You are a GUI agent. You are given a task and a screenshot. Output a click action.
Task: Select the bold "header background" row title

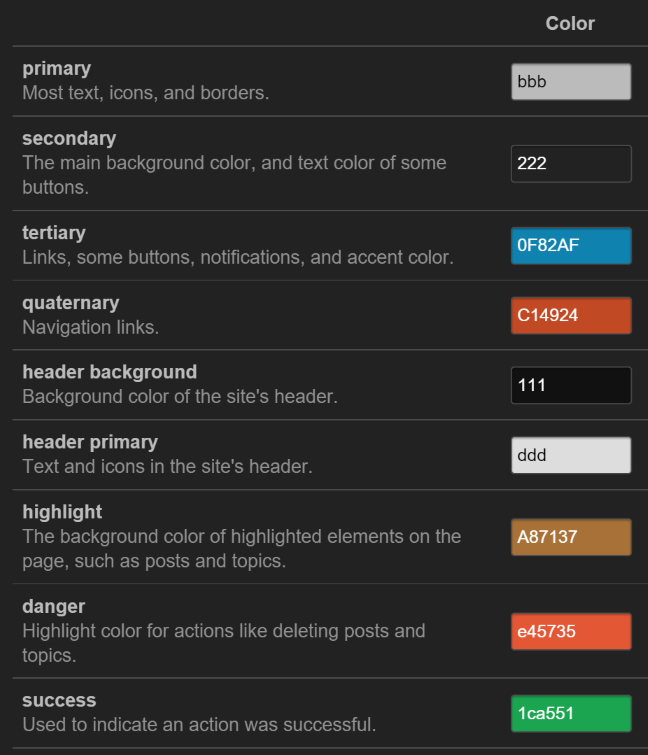point(109,372)
